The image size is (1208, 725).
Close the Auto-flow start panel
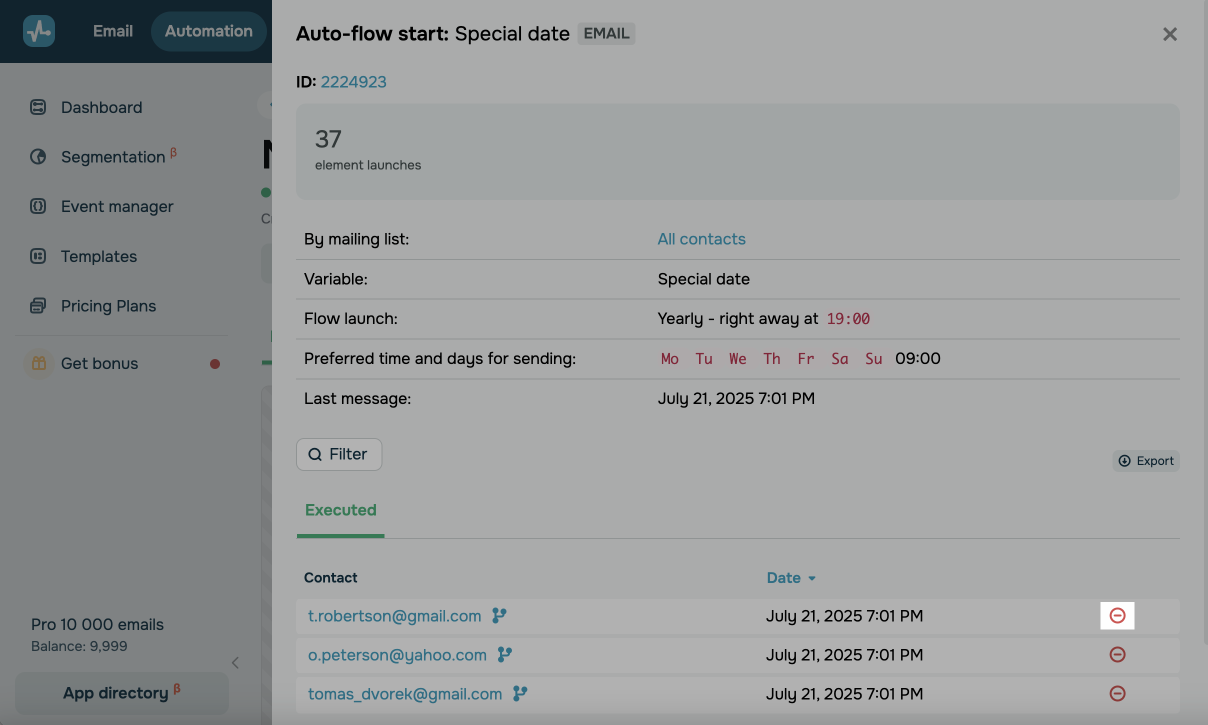coord(1169,34)
